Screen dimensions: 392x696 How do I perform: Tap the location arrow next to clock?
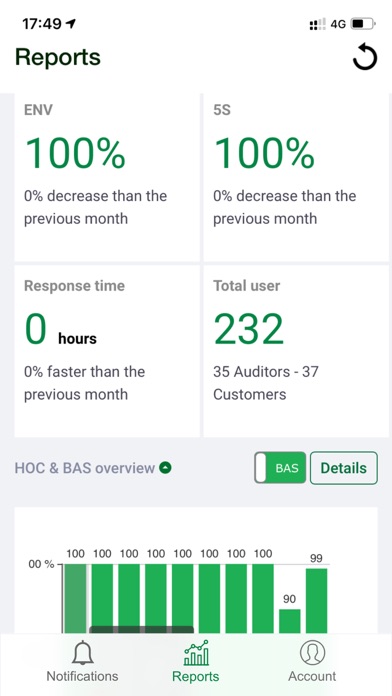pos(71,24)
